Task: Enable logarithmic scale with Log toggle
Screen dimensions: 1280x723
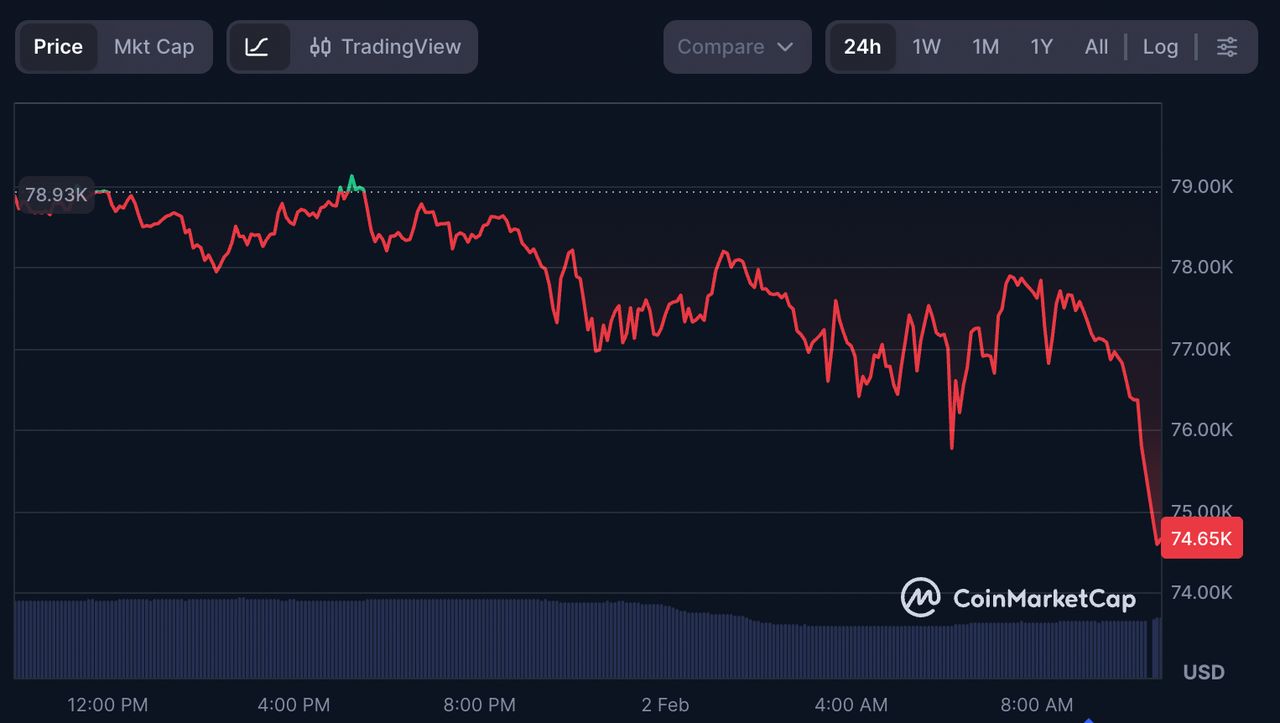Action: point(1160,46)
